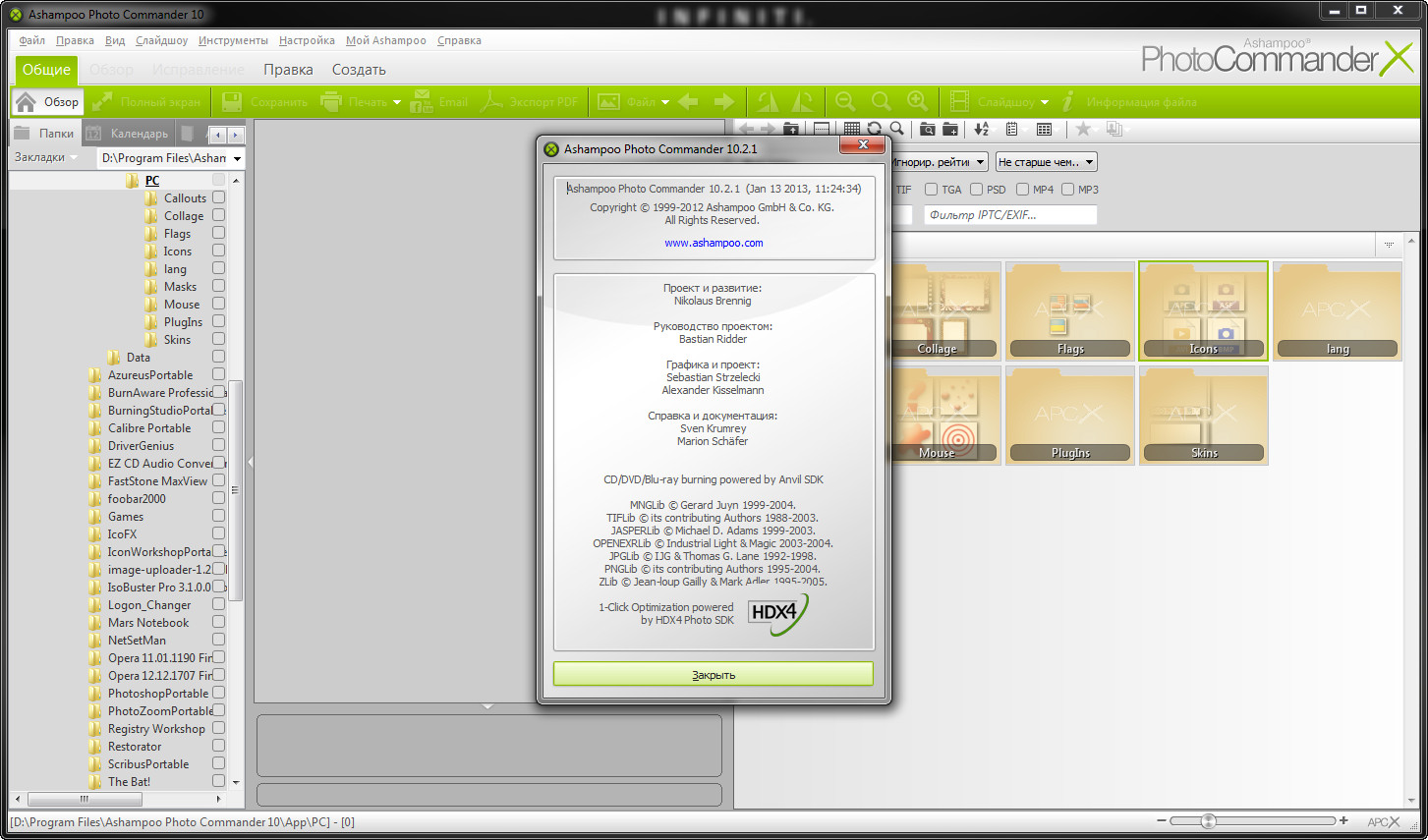The height and width of the screenshot is (840, 1428).
Task: Open Информация файла info icon
Action: point(1069,102)
